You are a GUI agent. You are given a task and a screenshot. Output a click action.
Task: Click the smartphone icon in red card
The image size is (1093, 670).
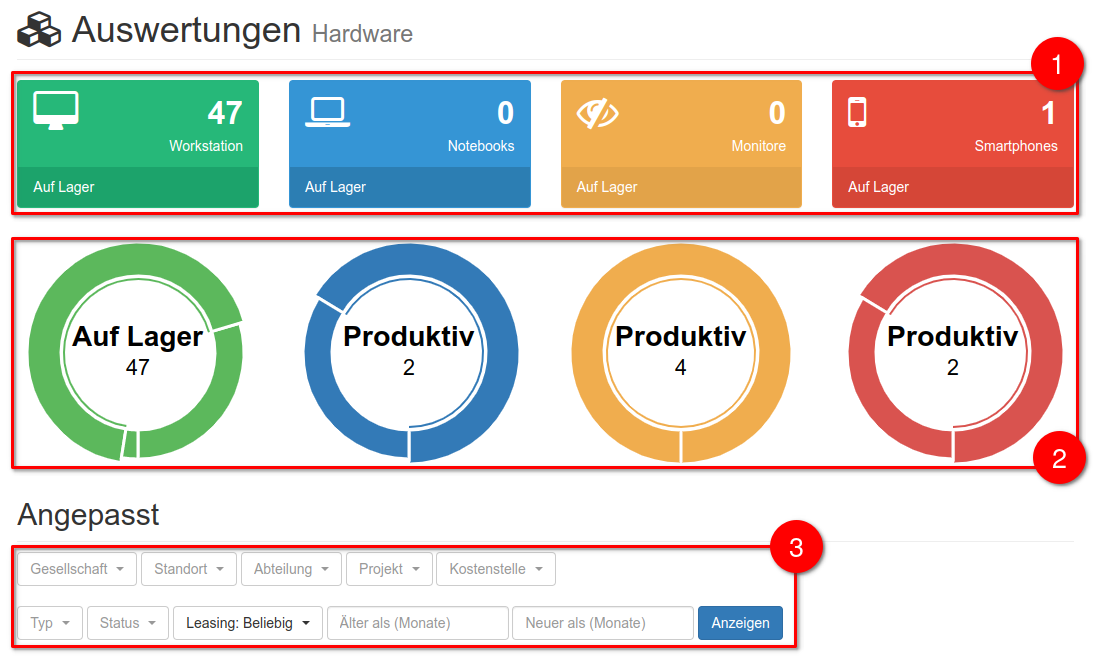(857, 112)
